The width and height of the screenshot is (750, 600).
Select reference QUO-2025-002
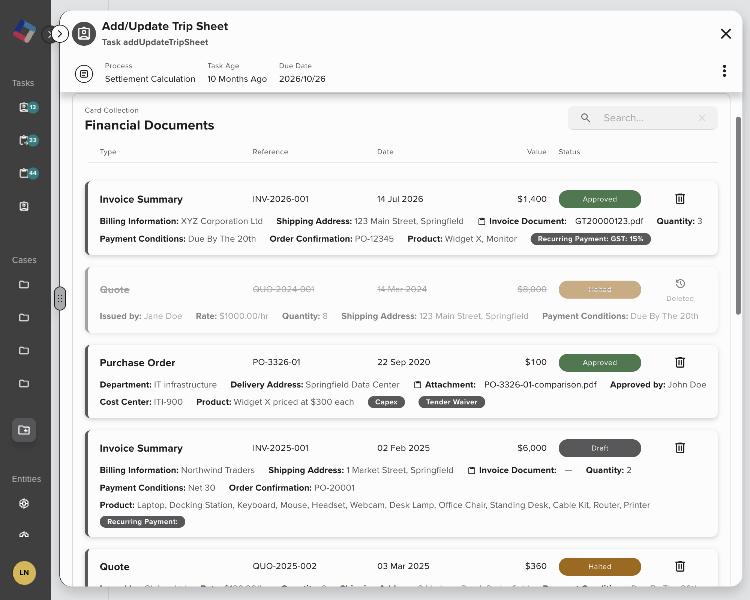click(284, 566)
